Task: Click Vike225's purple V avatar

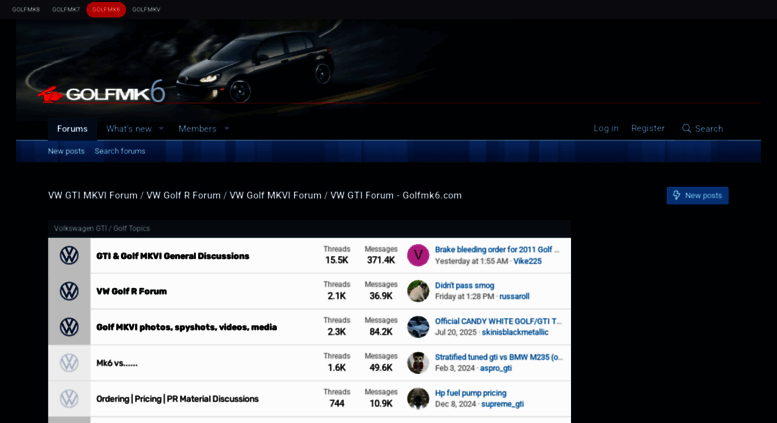Action: pos(418,255)
